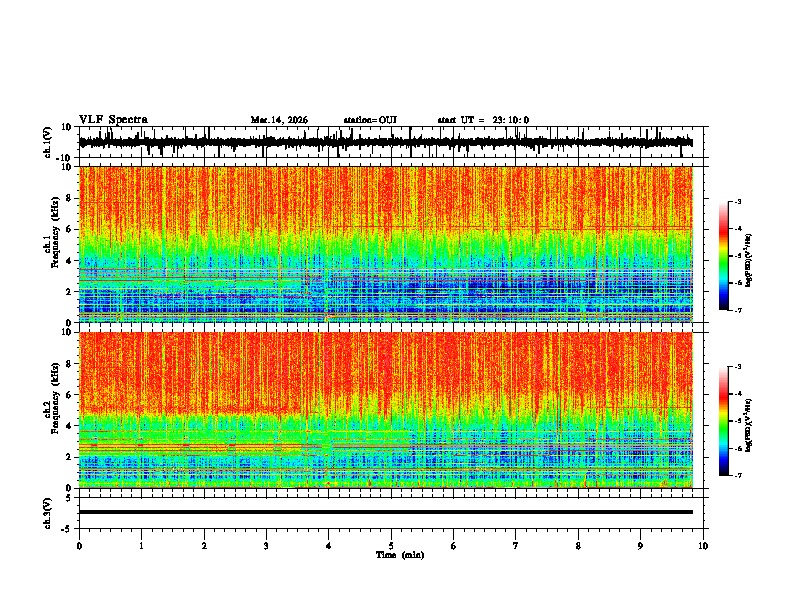Click inside the ch.2 spectrogram panel

(x=386, y=410)
